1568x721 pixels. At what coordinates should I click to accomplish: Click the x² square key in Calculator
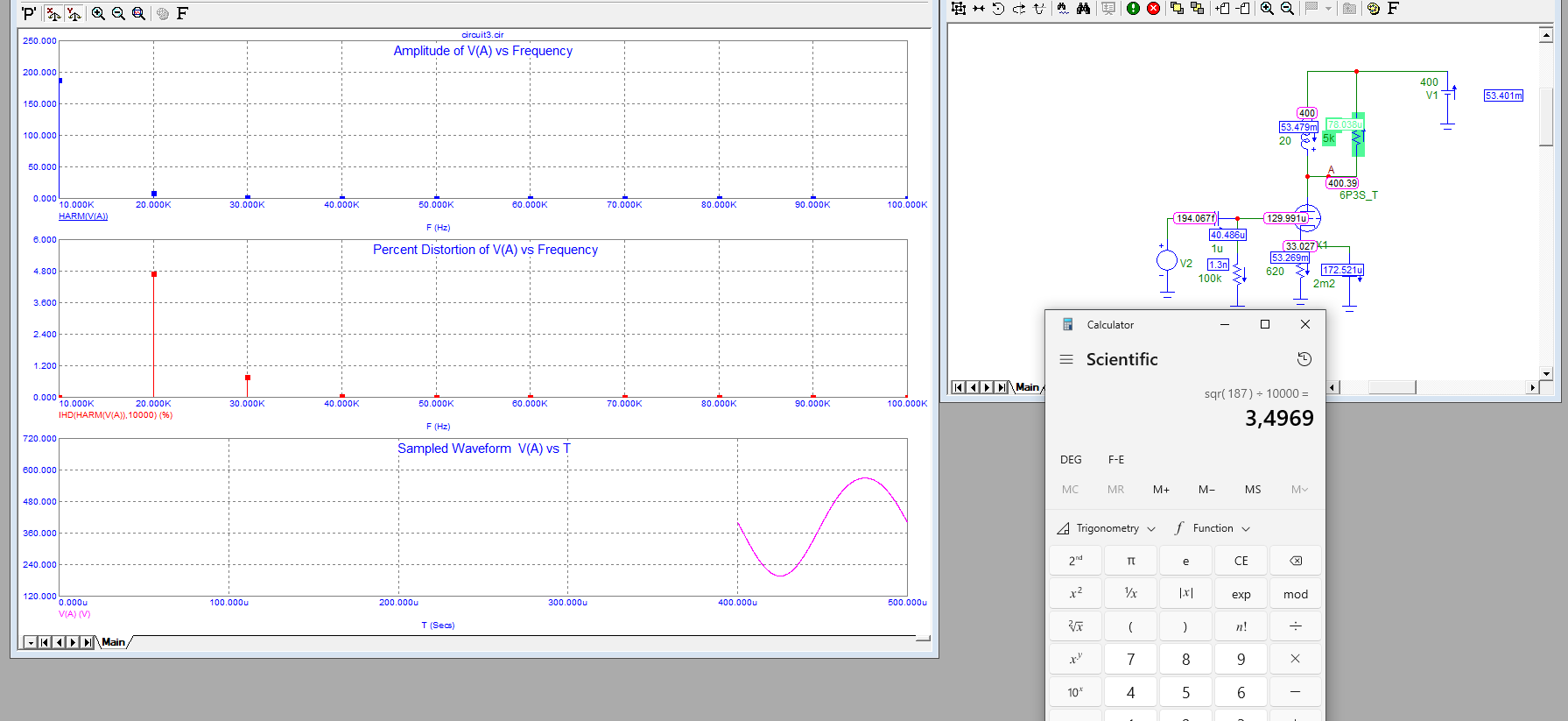(x=1075, y=594)
